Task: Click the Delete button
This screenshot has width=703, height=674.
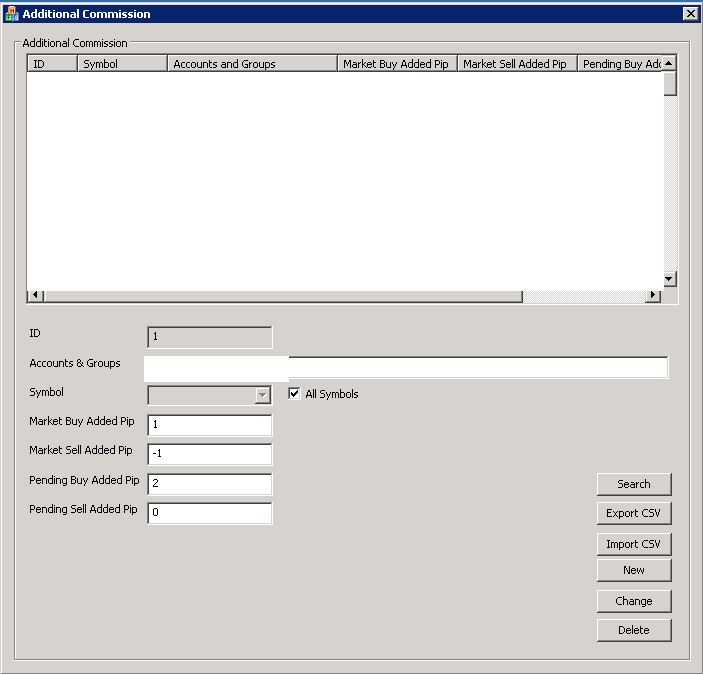Action: [633, 630]
